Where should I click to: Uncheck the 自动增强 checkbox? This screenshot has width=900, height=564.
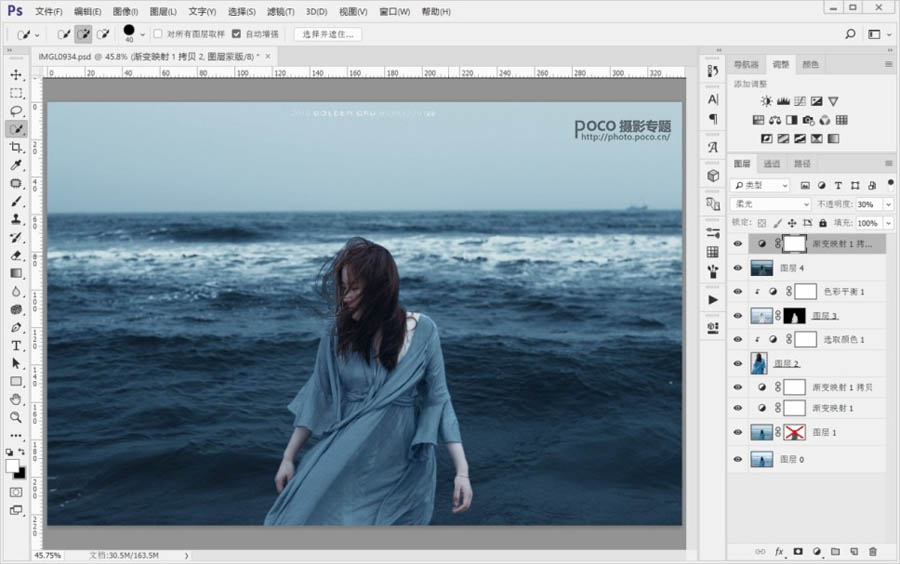[x=236, y=34]
